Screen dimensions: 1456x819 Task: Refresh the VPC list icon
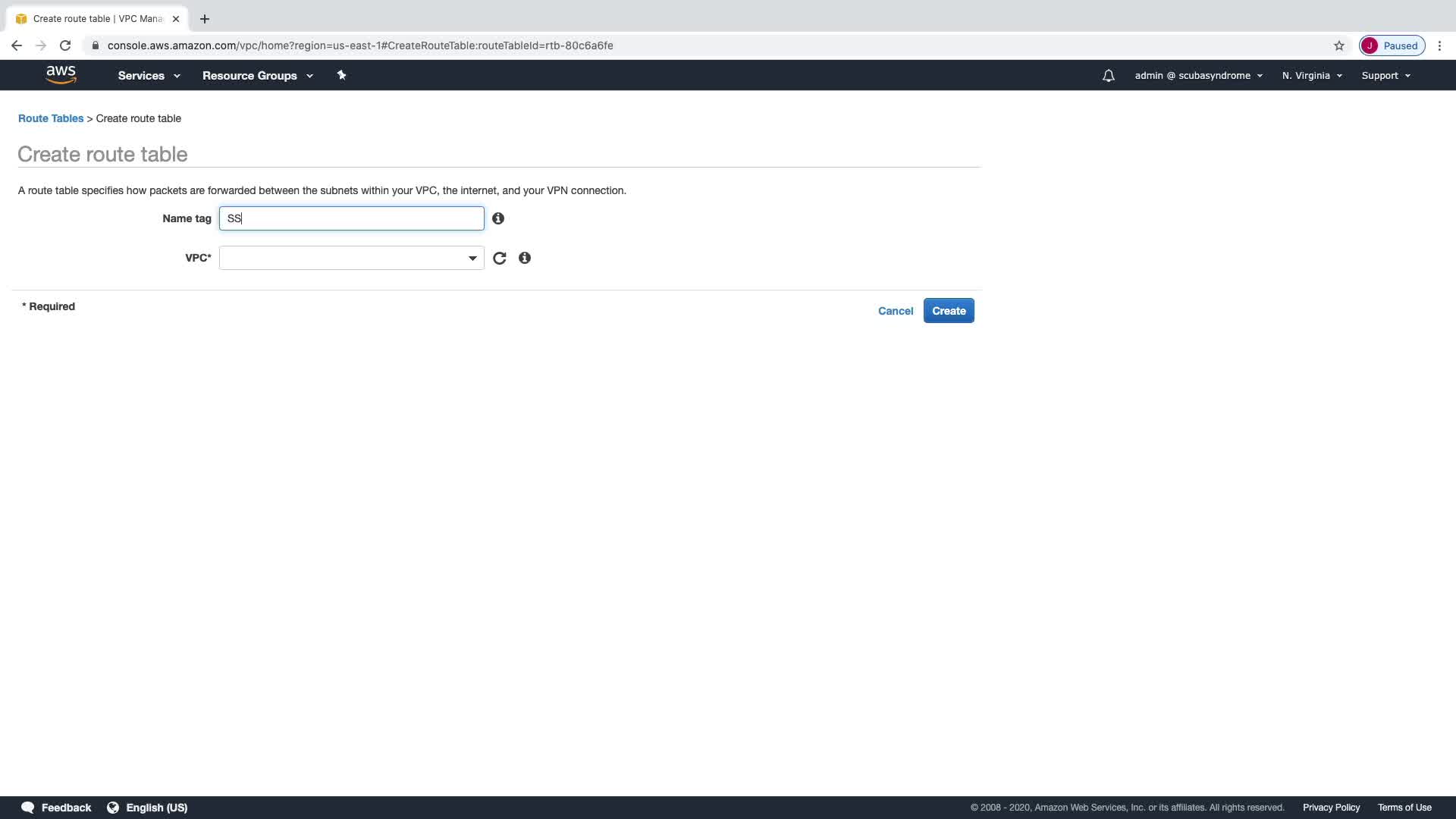click(499, 259)
